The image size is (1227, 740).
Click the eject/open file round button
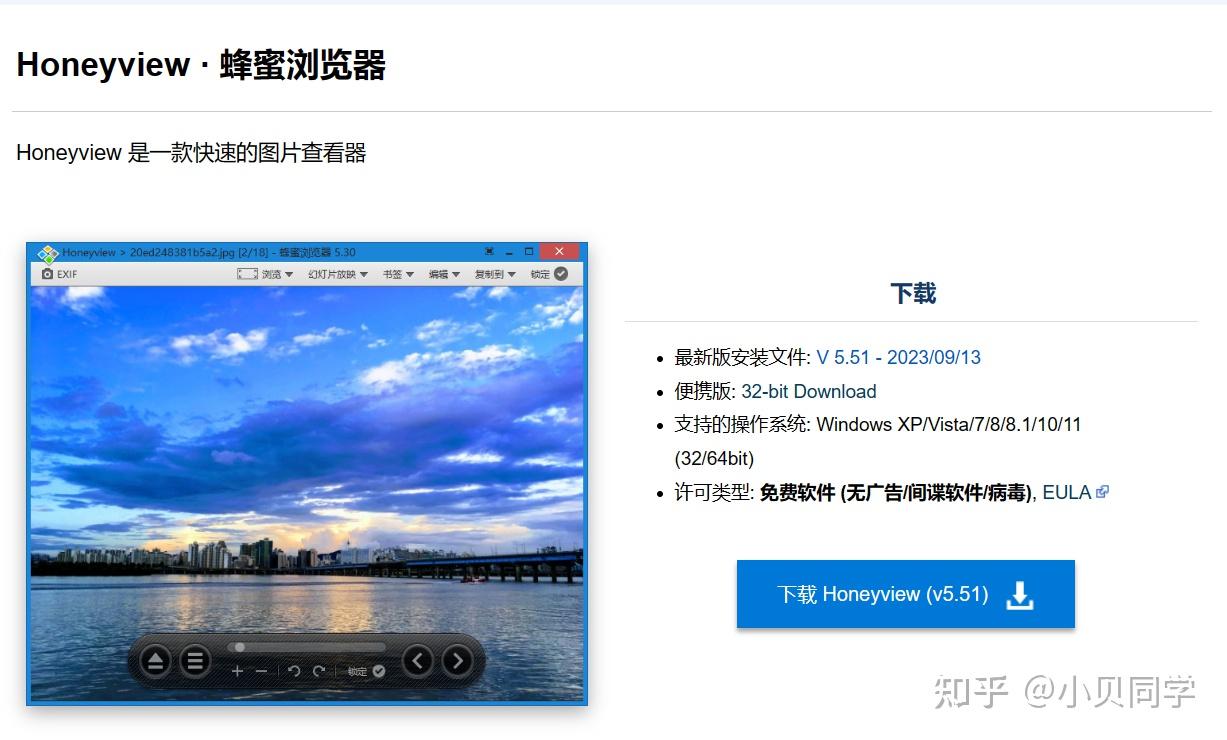point(155,660)
